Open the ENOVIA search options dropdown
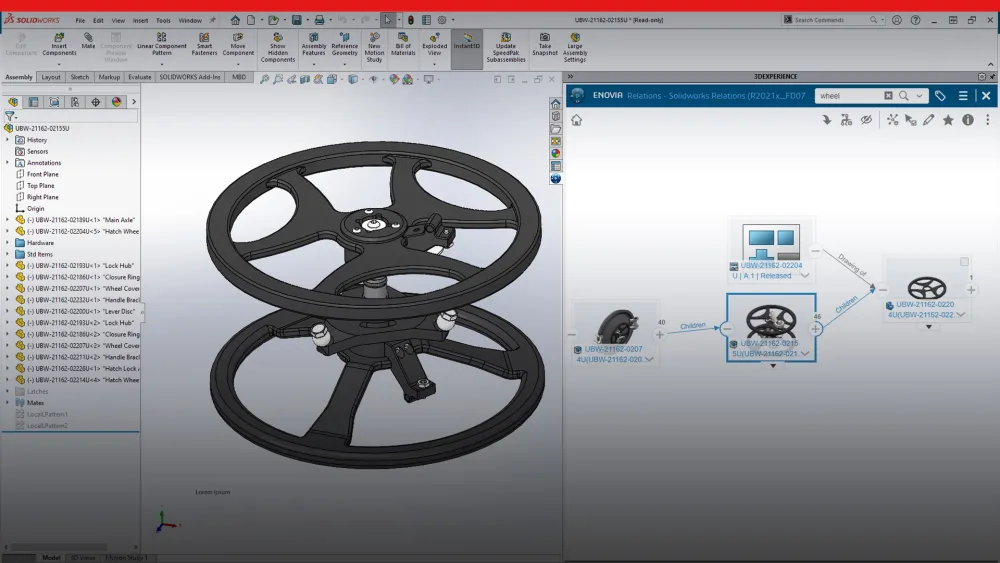Screen dimensions: 1000x563 pos(919,96)
